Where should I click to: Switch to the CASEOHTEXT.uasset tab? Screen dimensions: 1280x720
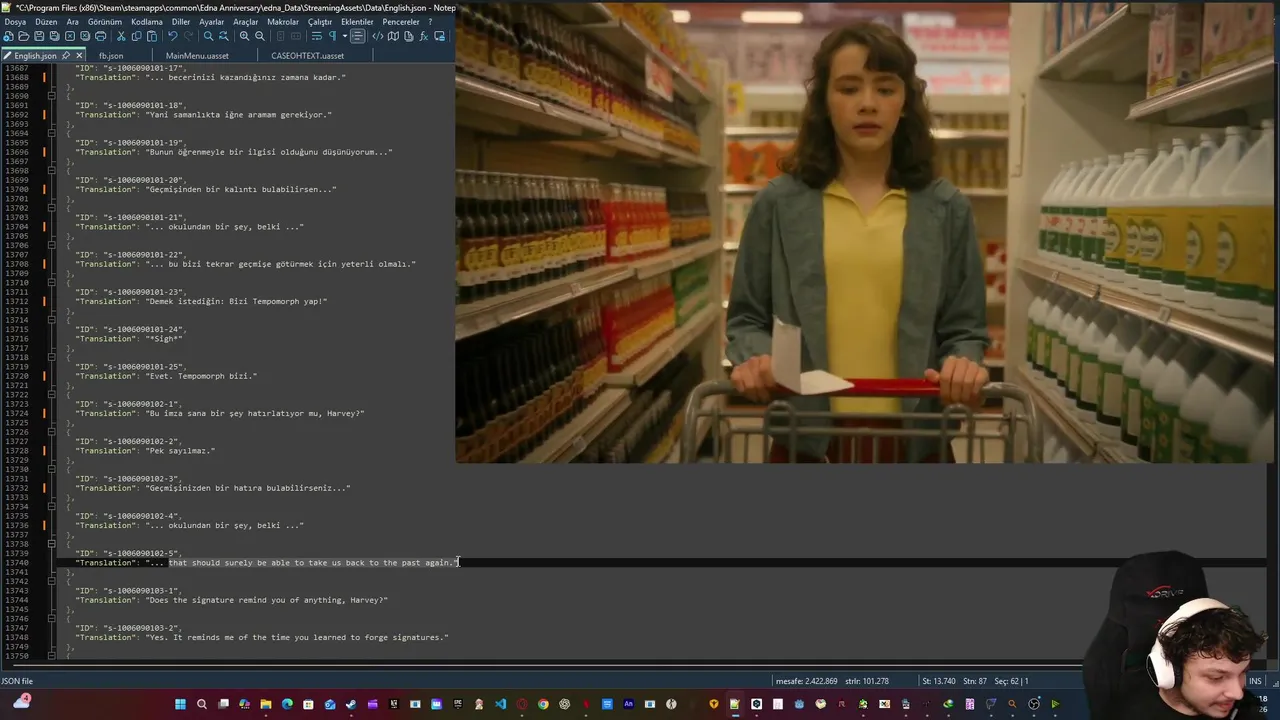[x=307, y=56]
